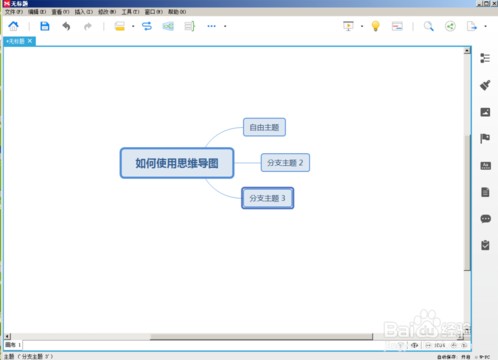
Task: Undo the last action
Action: (66, 26)
